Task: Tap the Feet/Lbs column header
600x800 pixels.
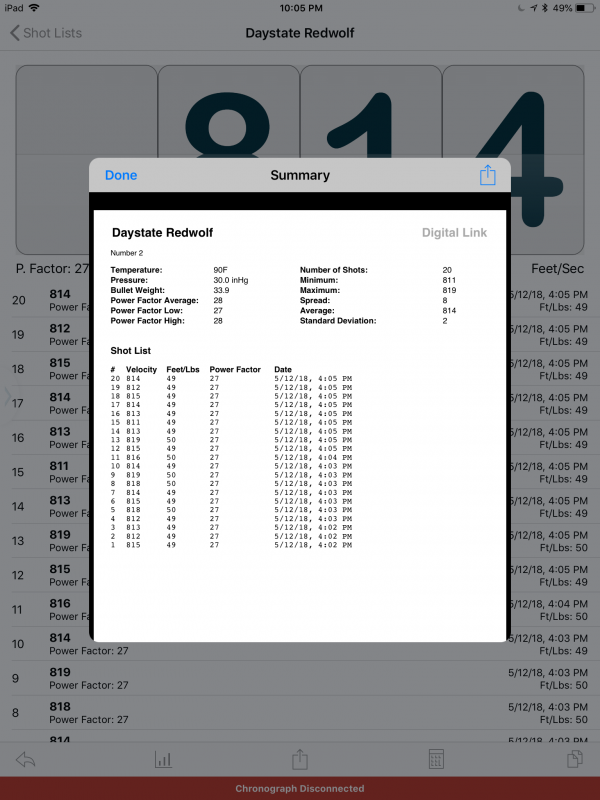Action: 183,369
